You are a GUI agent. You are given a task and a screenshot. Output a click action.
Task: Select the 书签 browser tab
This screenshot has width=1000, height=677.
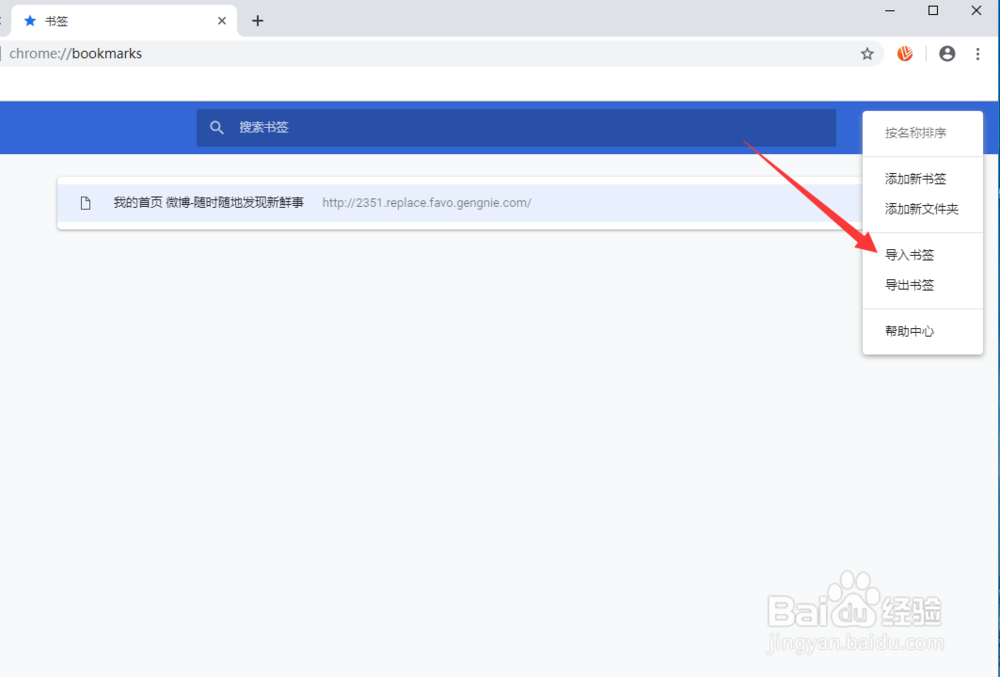[x=124, y=21]
